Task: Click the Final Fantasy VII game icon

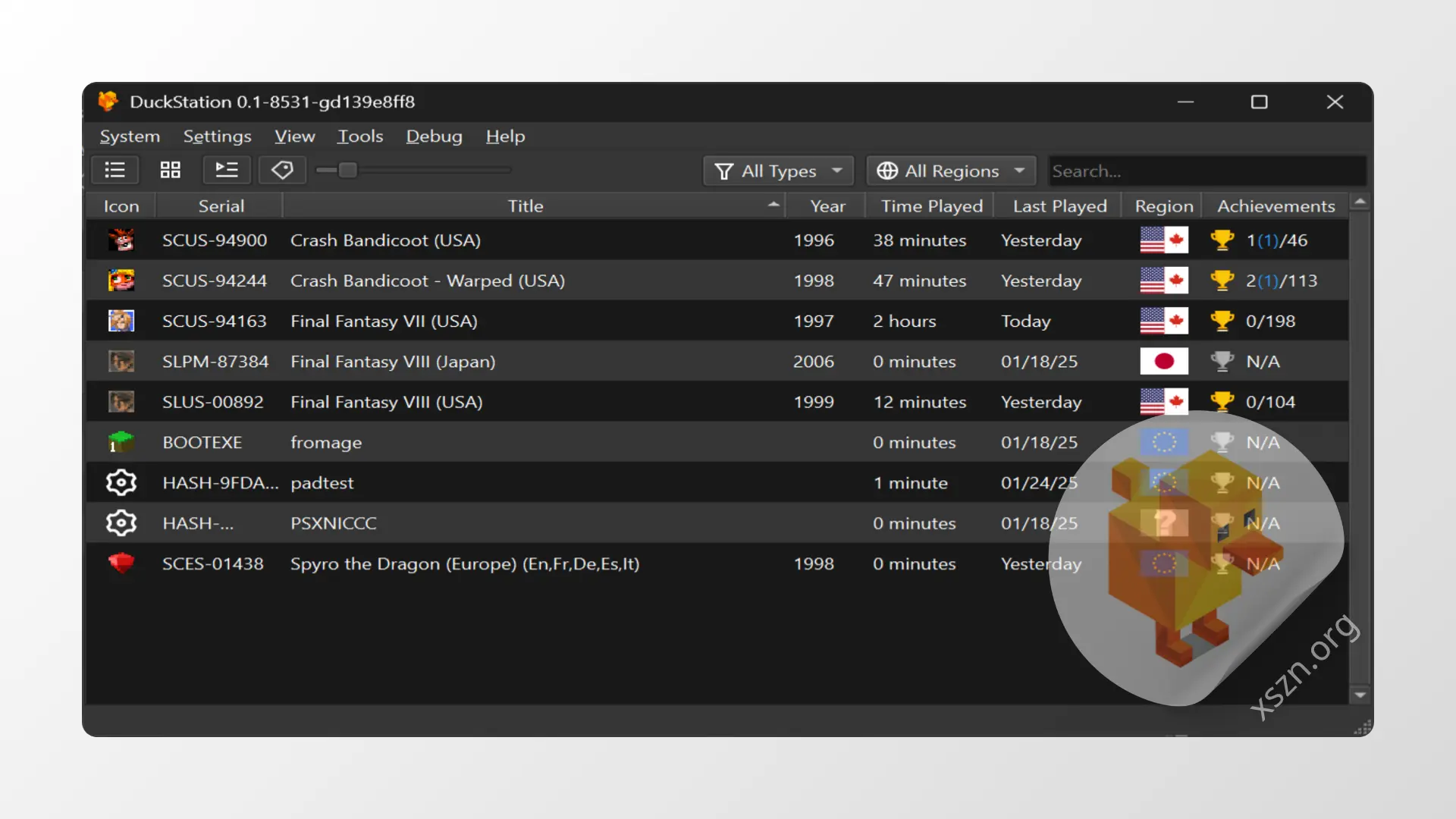Action: (121, 321)
